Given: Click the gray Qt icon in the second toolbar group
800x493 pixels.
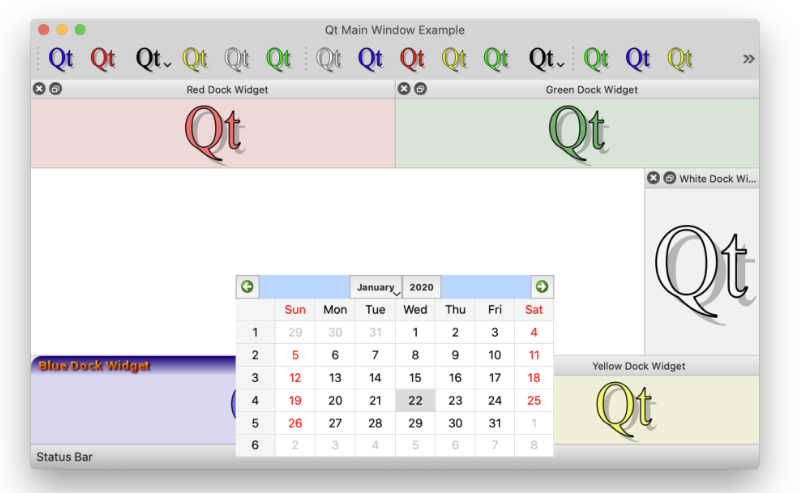Looking at the screenshot, I should click(x=329, y=59).
